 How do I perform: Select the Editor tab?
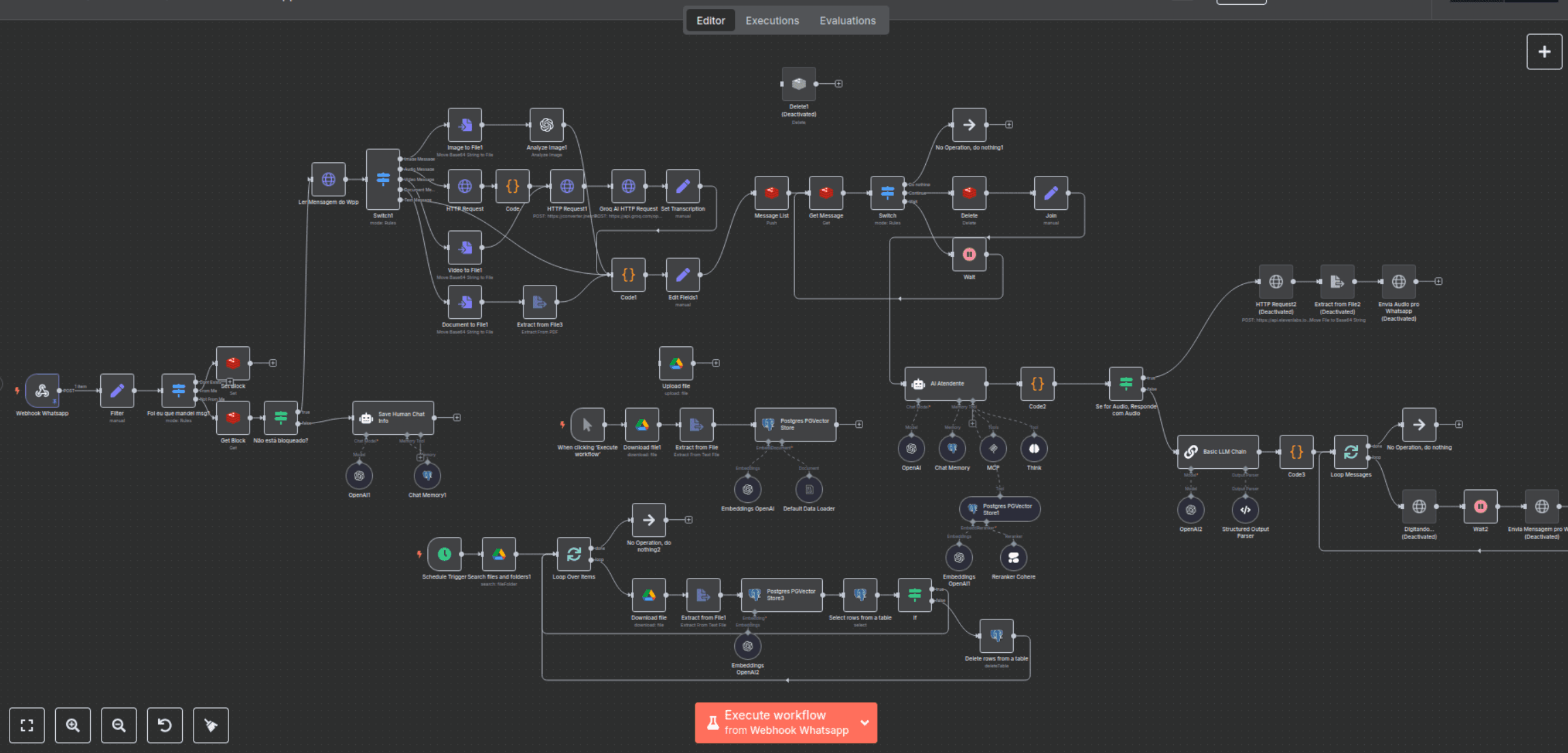point(710,20)
